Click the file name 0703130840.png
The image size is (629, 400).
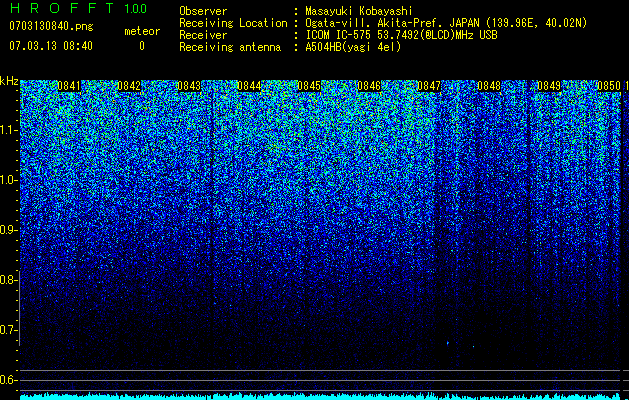[51, 26]
